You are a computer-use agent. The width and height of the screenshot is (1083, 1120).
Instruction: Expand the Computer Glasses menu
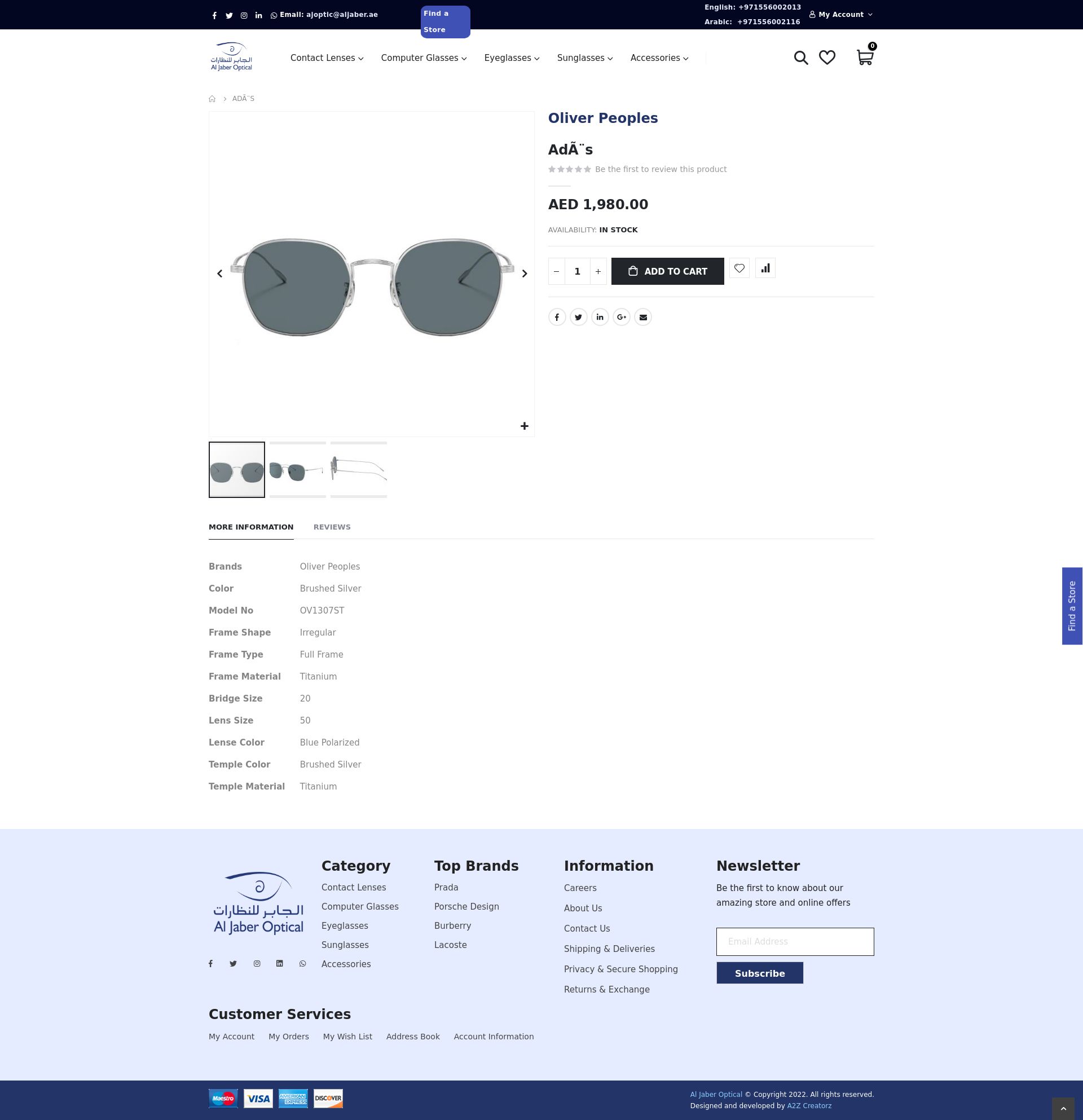[424, 58]
